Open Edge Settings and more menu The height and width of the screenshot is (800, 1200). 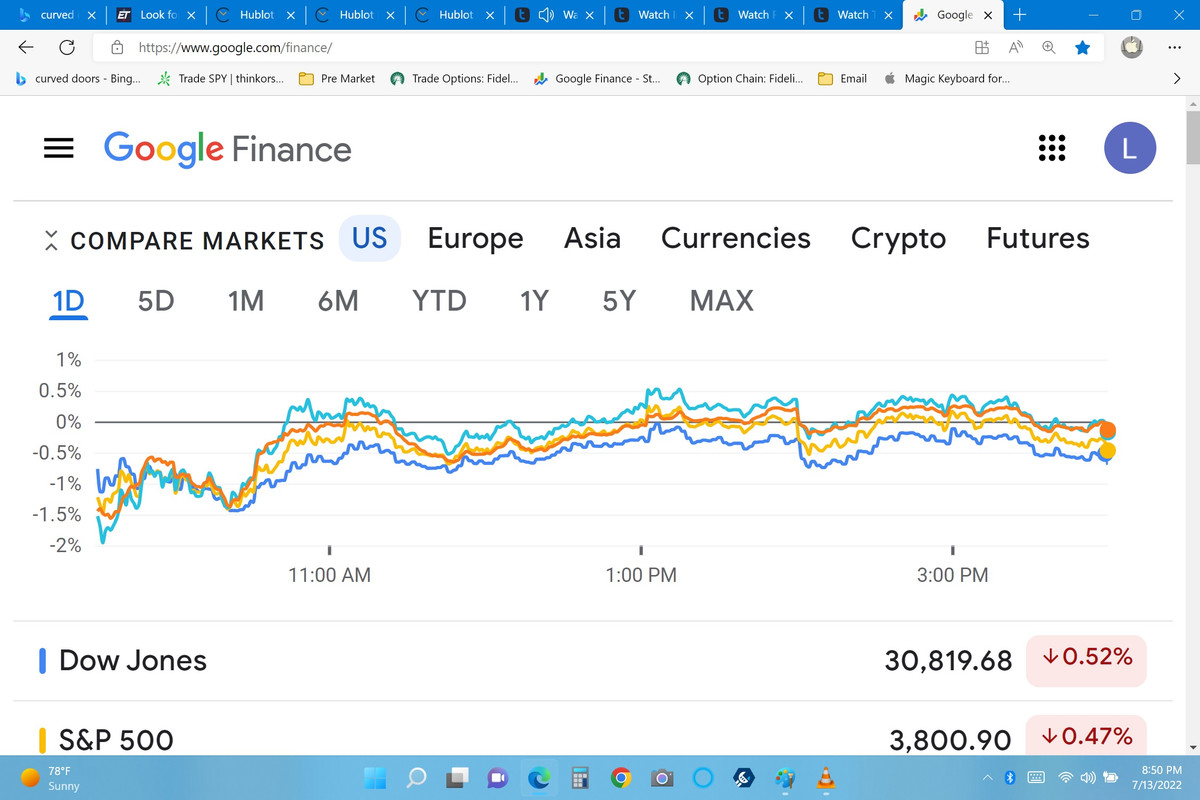1175,47
